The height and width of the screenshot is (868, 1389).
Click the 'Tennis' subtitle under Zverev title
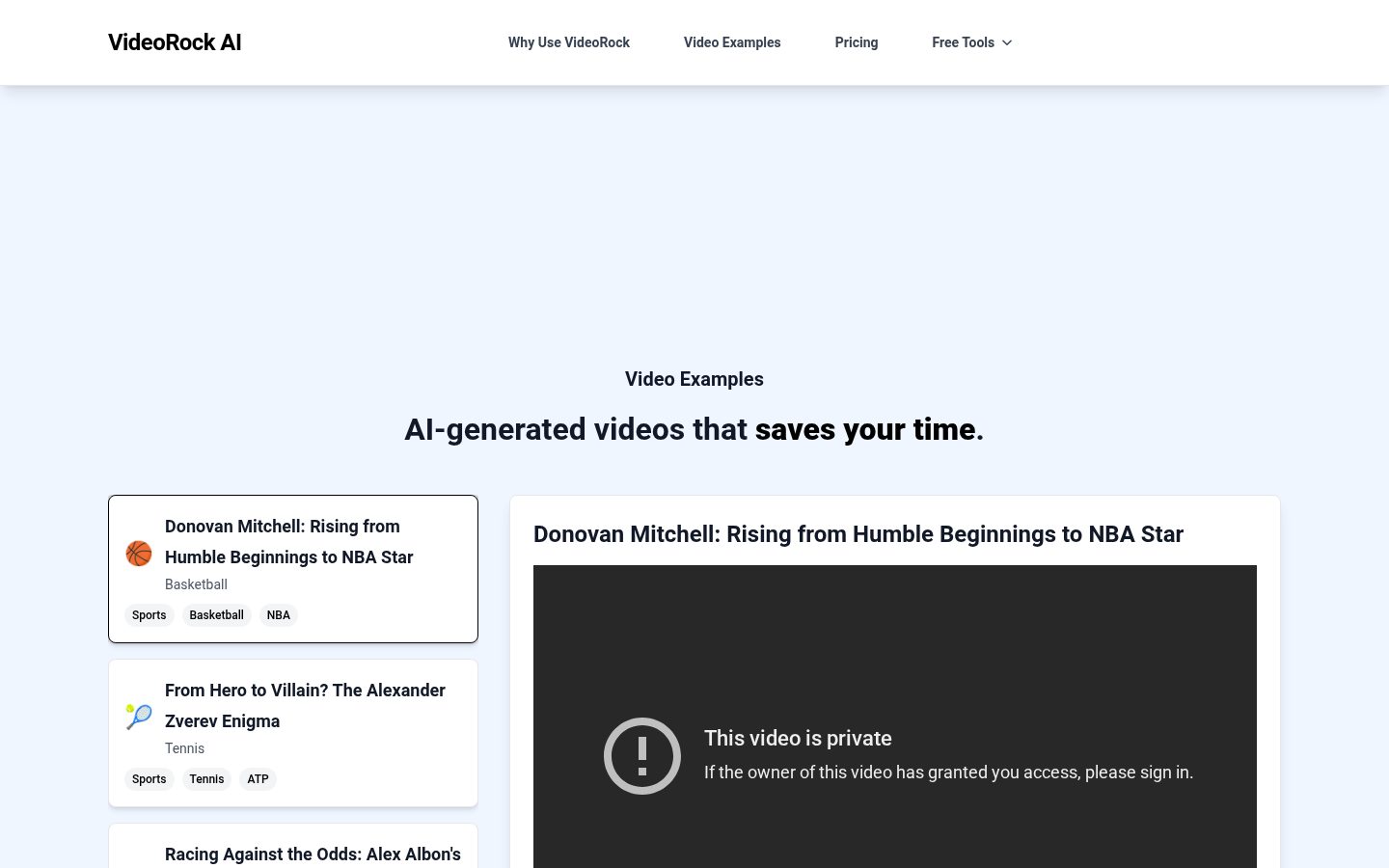[x=184, y=748]
